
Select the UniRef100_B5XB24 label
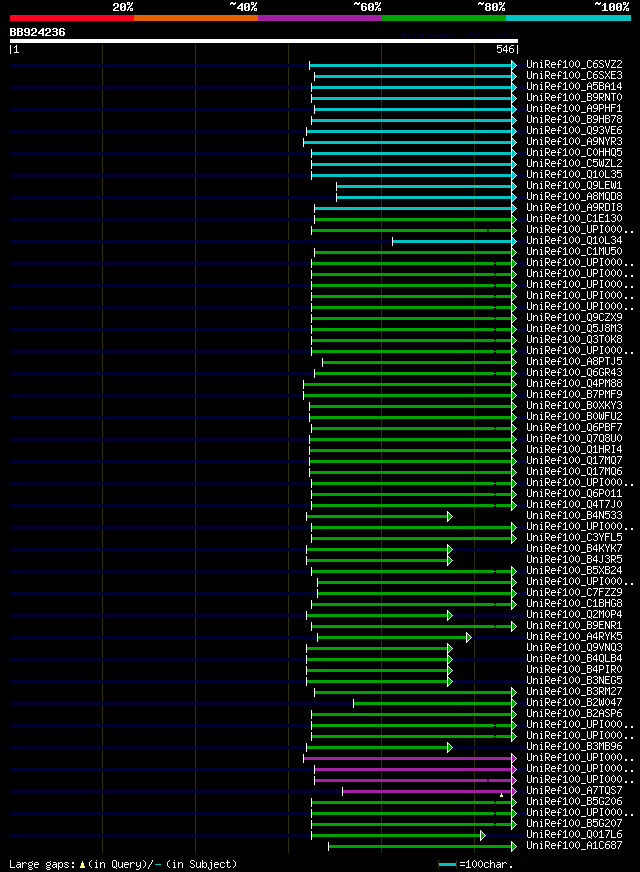tap(574, 571)
